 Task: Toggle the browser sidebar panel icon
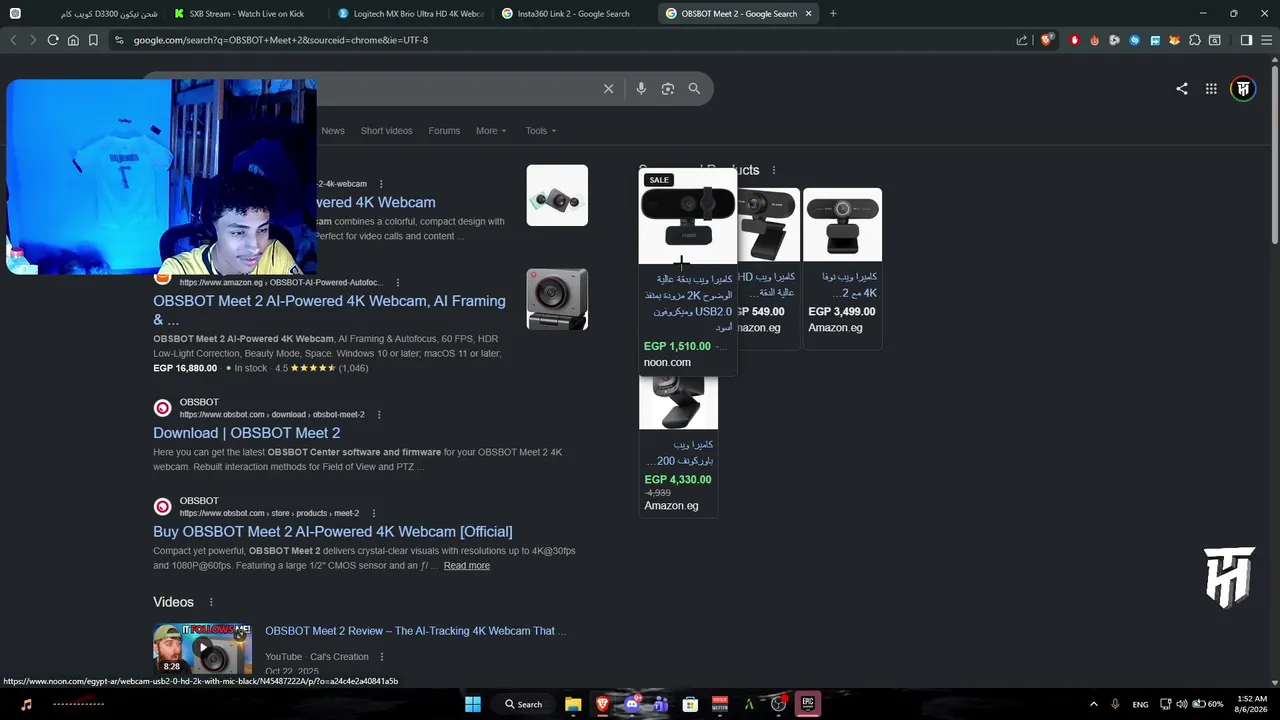pyautogui.click(x=1246, y=40)
